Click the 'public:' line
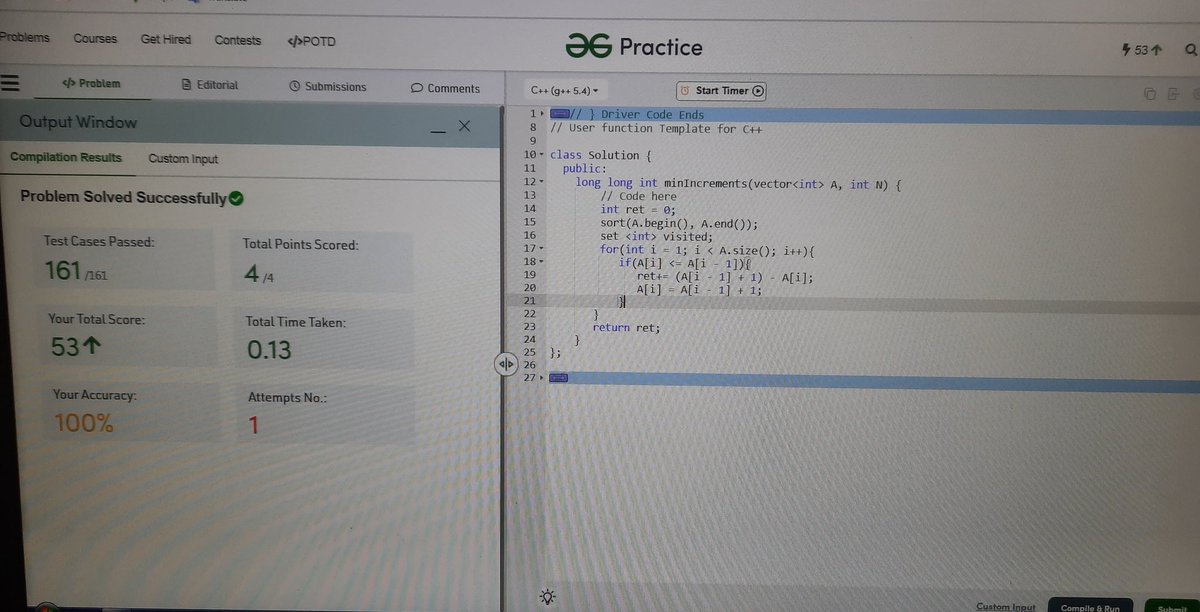 (584, 169)
